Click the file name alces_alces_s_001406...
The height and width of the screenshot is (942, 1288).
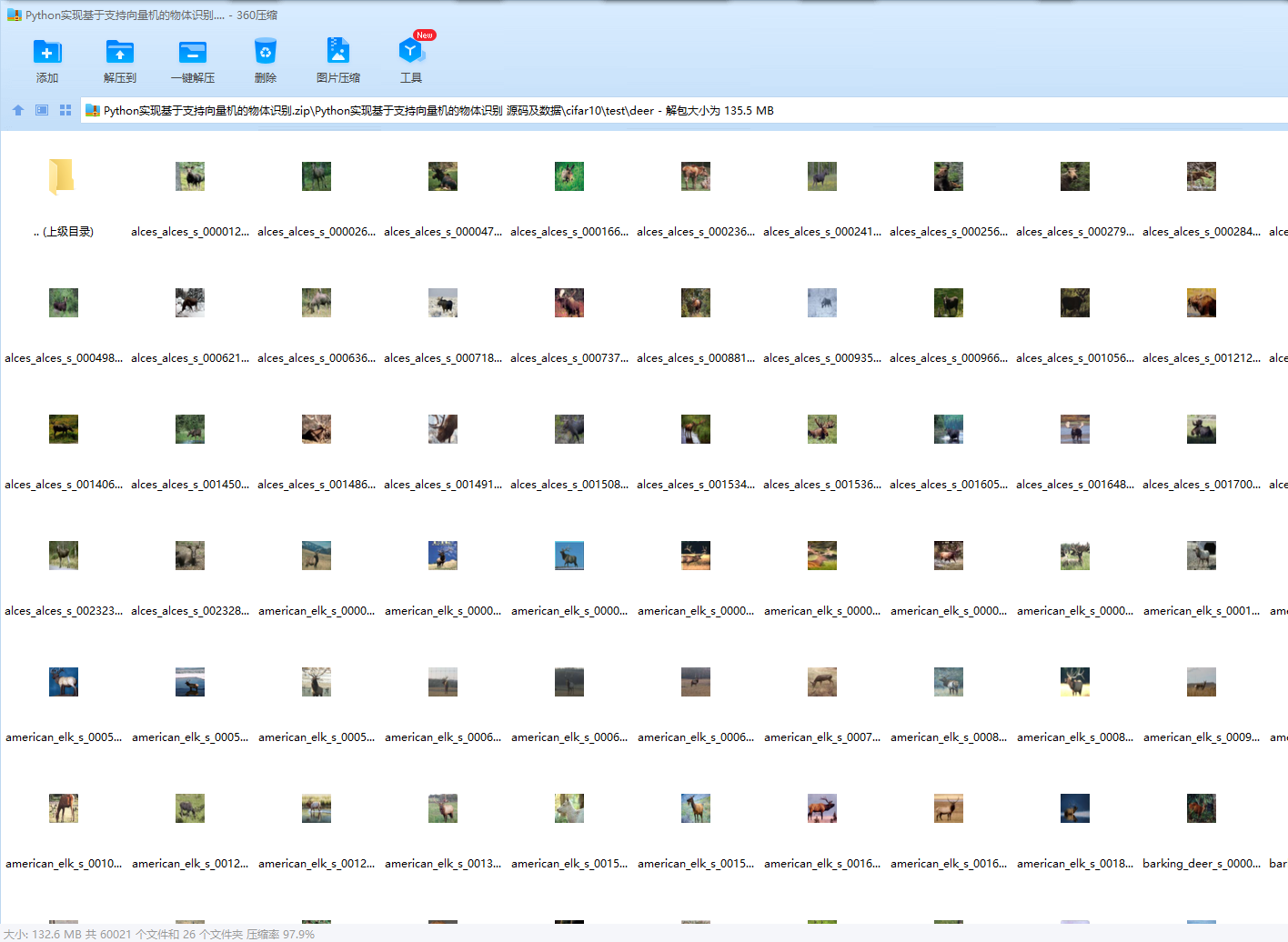(64, 485)
